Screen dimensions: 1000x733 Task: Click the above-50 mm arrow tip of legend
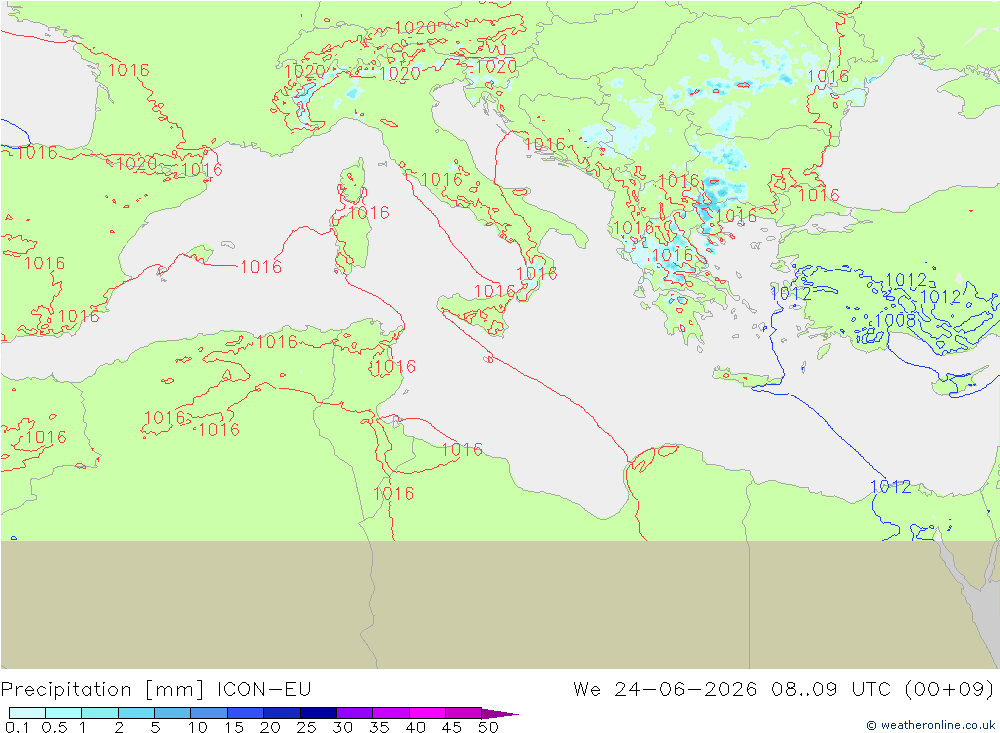(500, 713)
